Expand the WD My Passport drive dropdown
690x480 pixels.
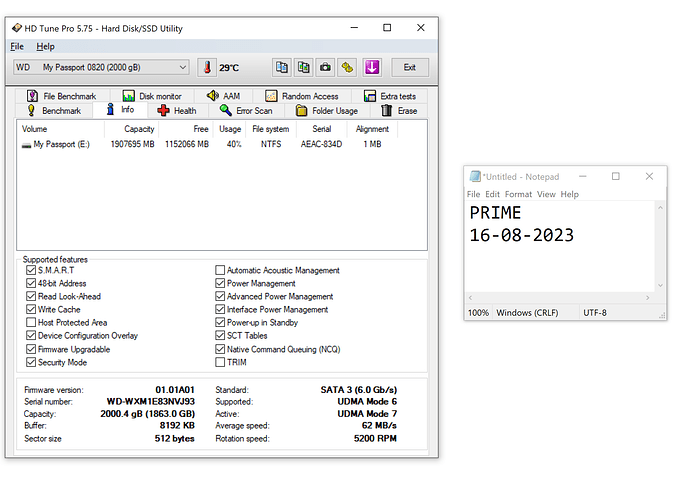pos(101,67)
